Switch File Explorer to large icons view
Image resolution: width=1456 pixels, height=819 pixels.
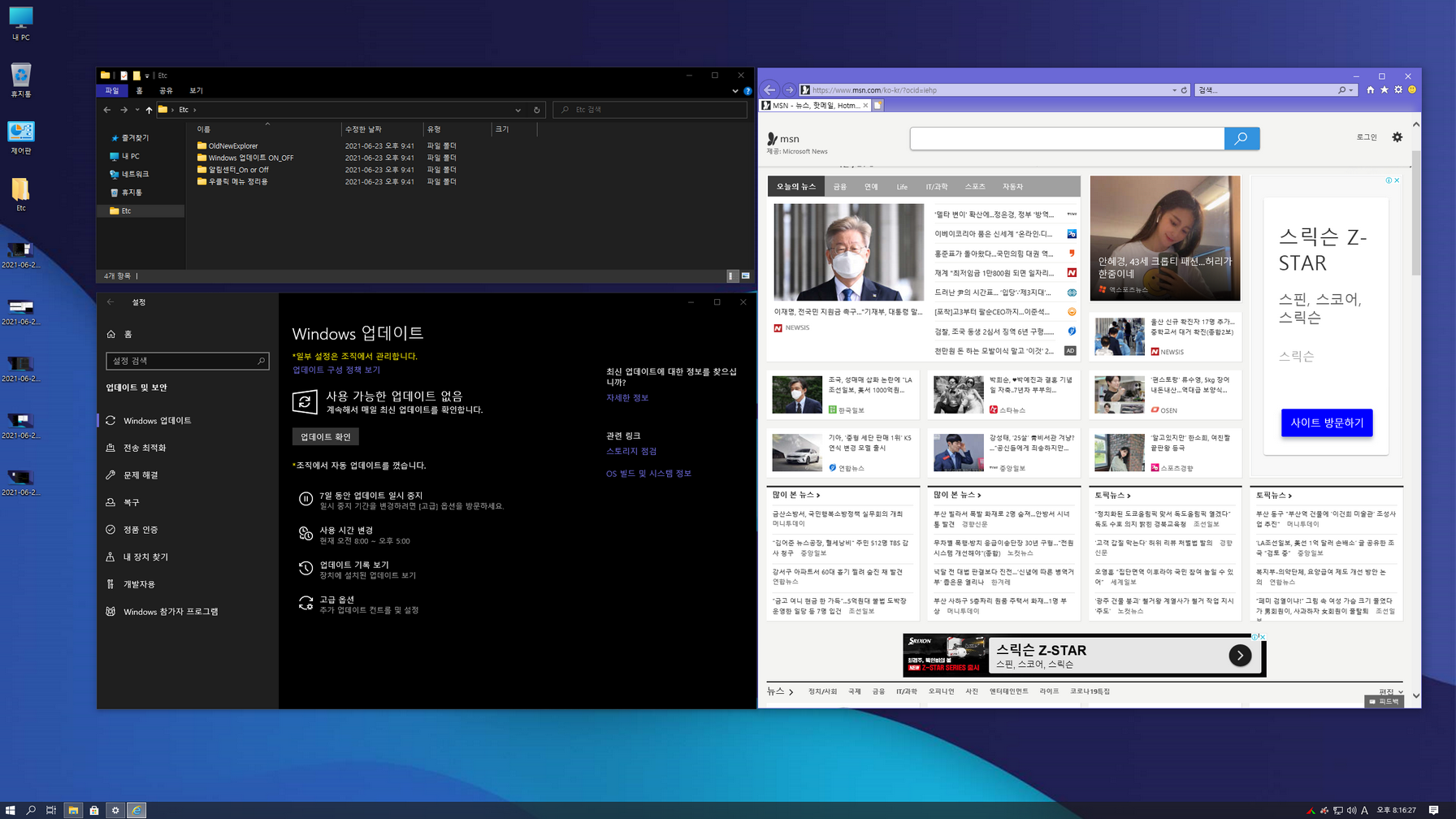[745, 276]
